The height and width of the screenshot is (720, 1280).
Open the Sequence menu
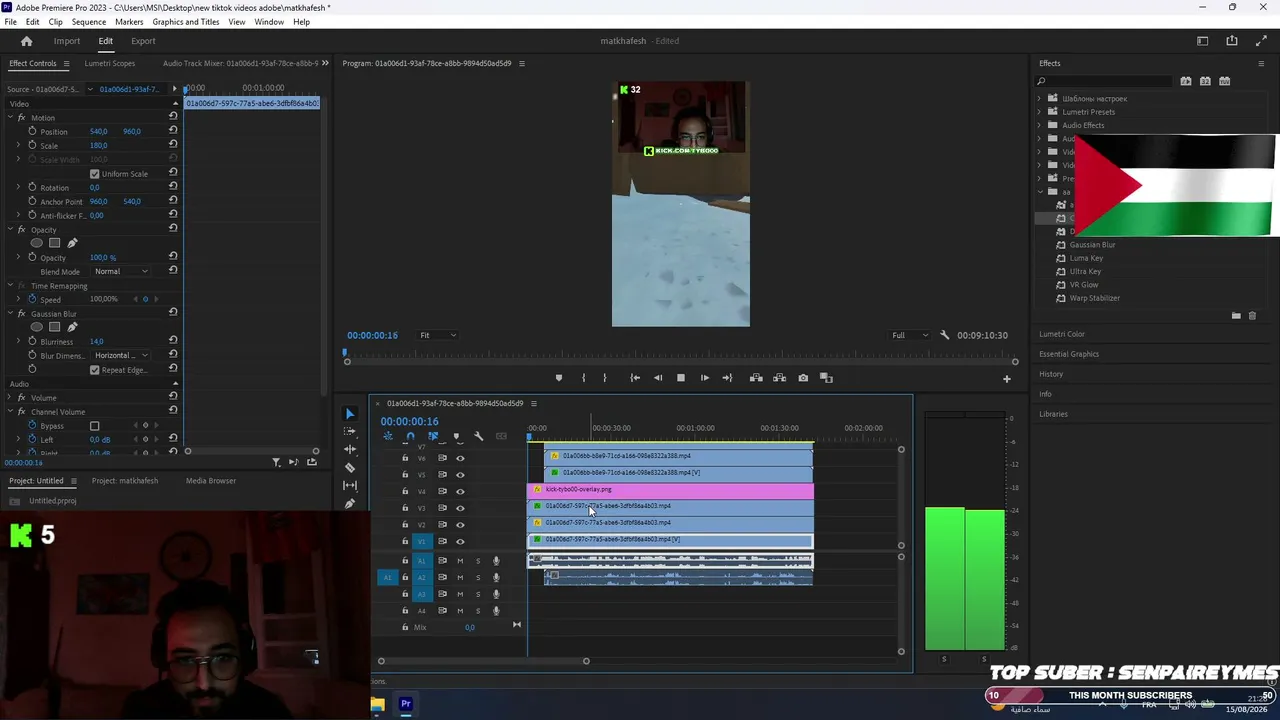coord(89,22)
